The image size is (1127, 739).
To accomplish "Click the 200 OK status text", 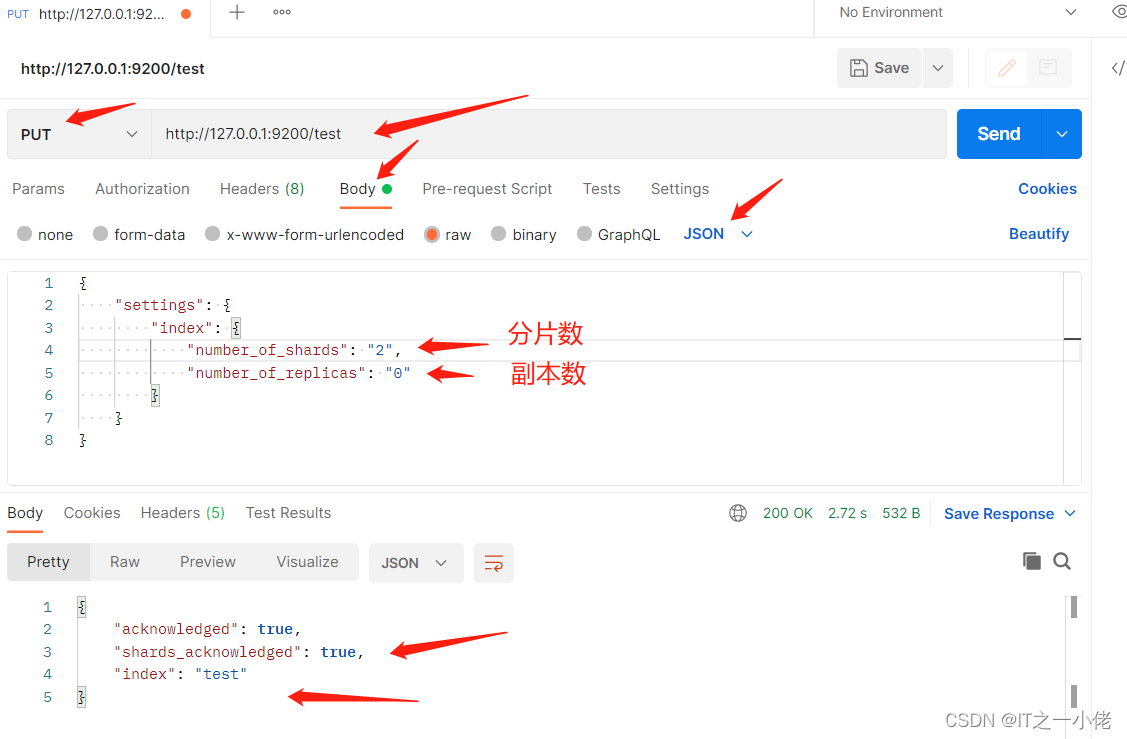I will 788,513.
